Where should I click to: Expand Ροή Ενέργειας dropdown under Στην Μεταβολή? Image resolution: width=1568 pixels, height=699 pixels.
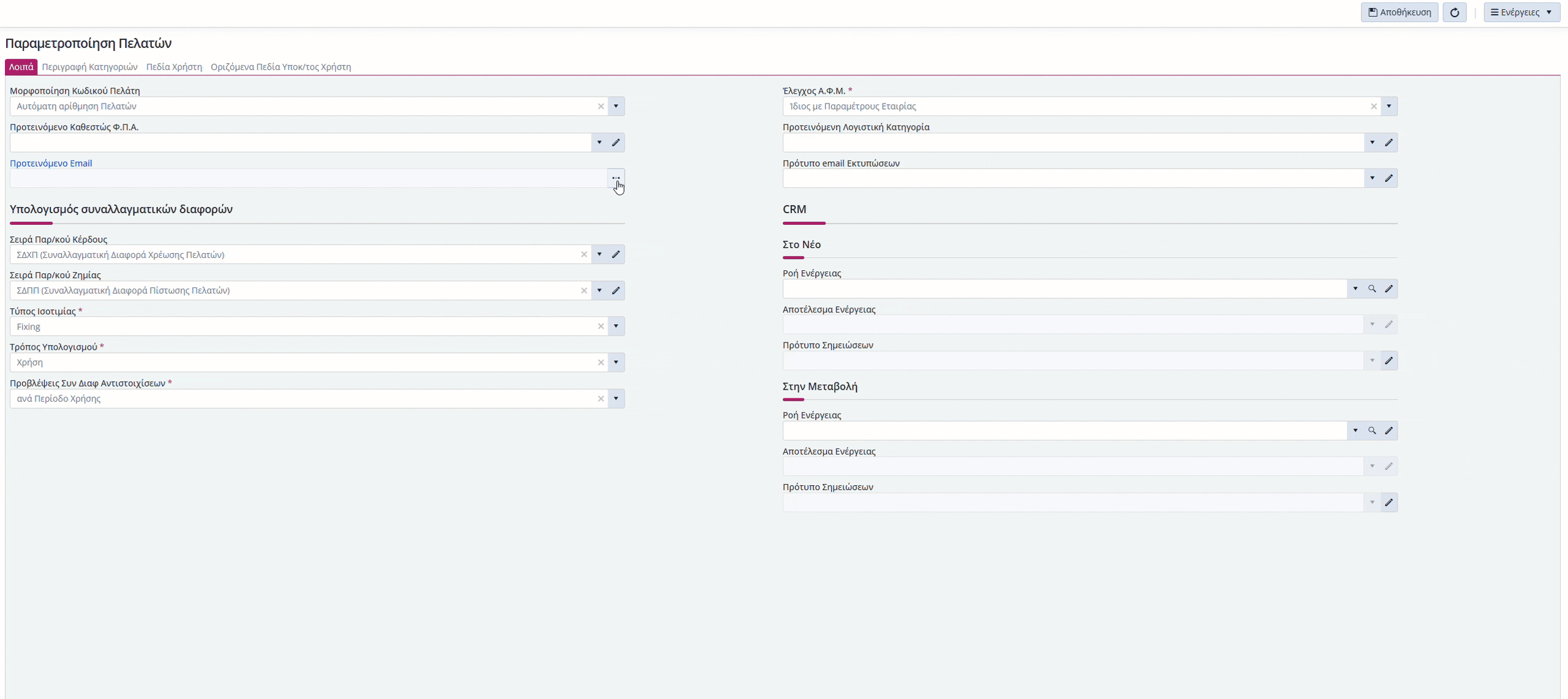click(1355, 431)
